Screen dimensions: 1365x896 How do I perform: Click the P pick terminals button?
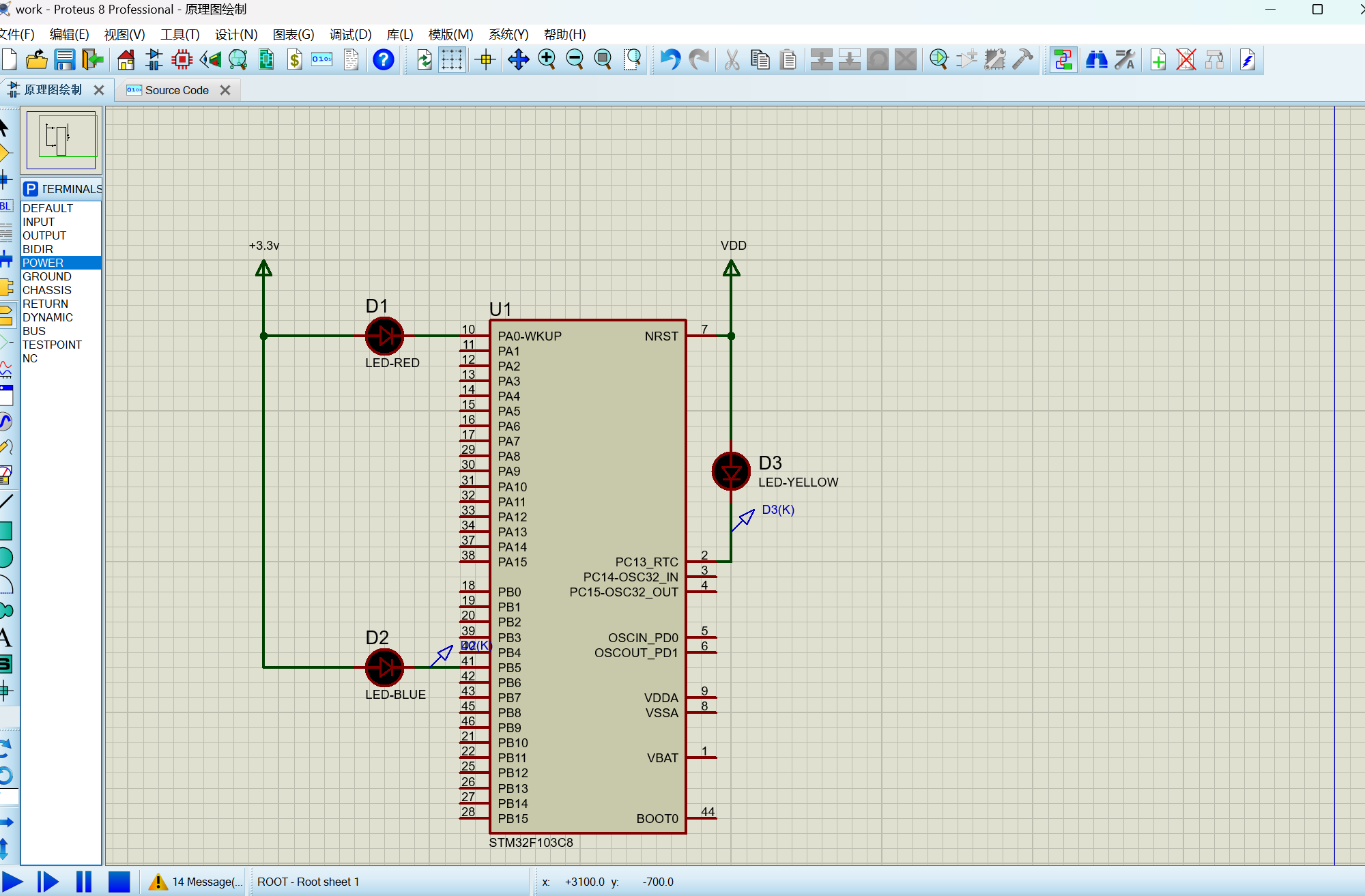[31, 189]
